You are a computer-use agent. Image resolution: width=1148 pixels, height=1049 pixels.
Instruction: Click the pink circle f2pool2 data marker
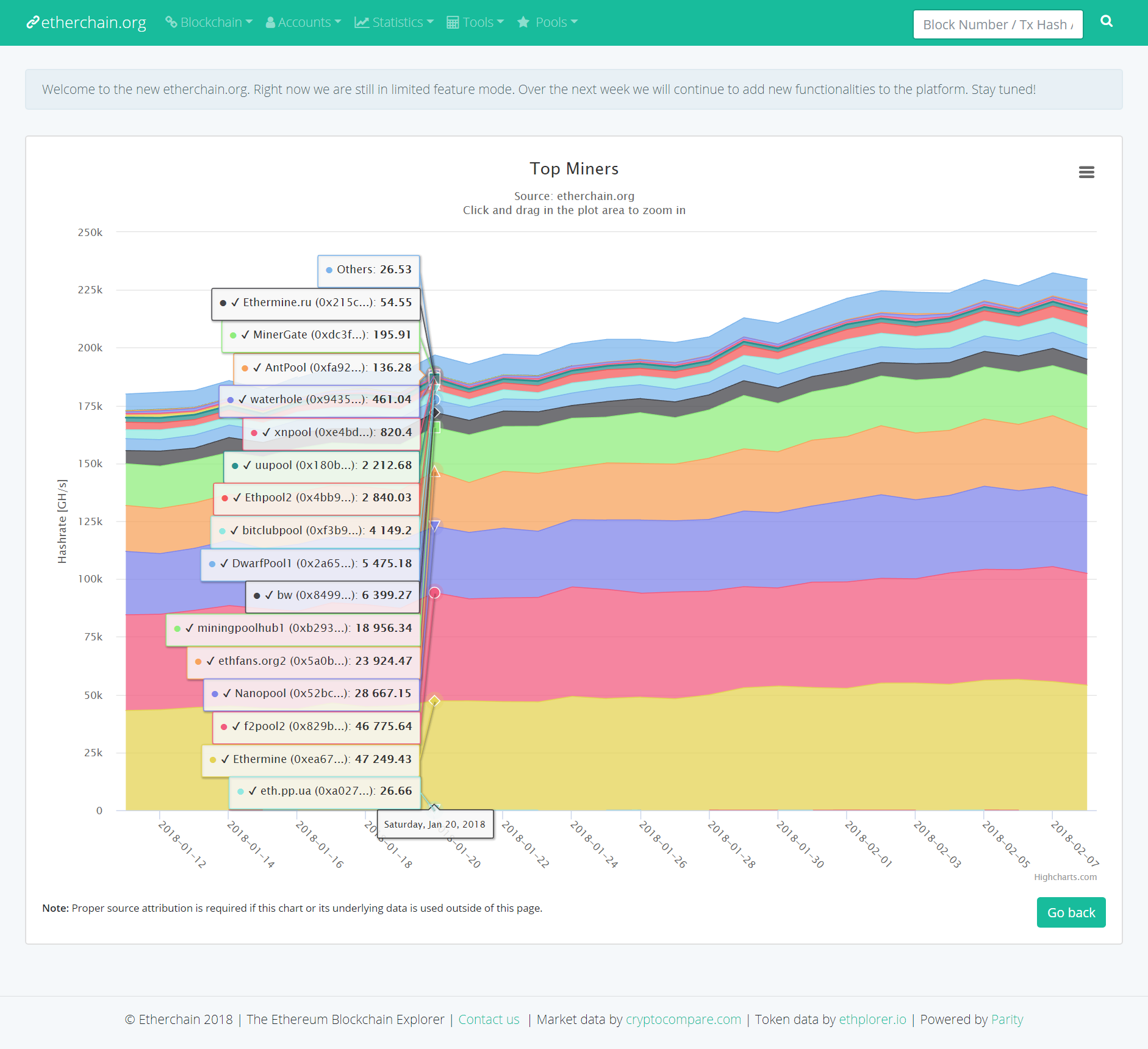coord(434,593)
